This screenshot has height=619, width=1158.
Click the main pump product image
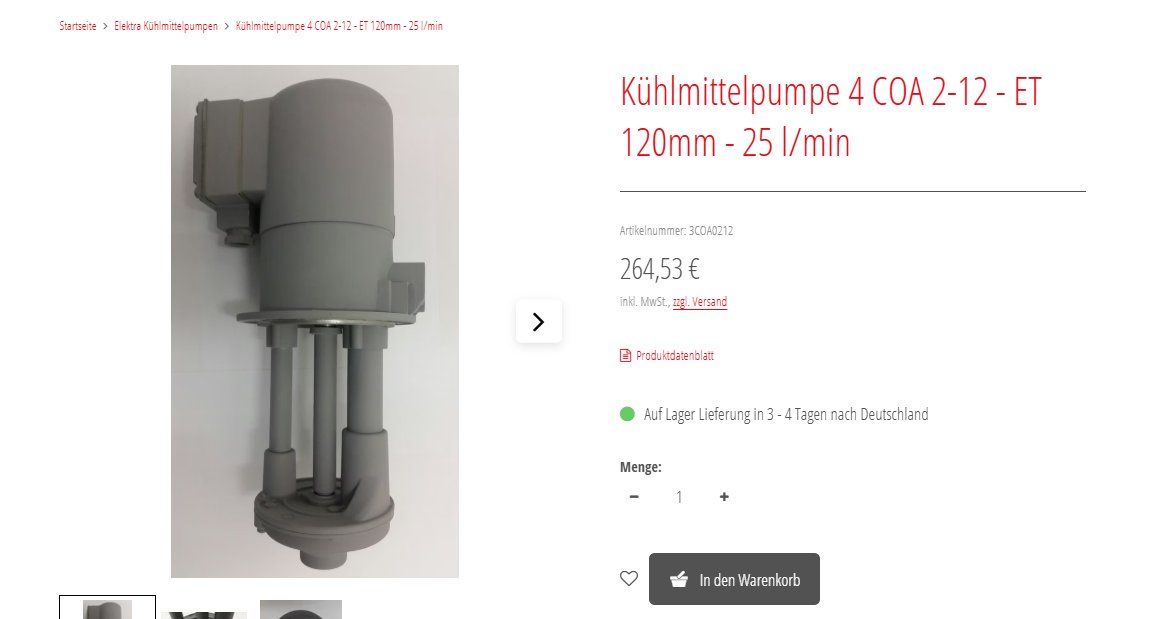click(315, 321)
